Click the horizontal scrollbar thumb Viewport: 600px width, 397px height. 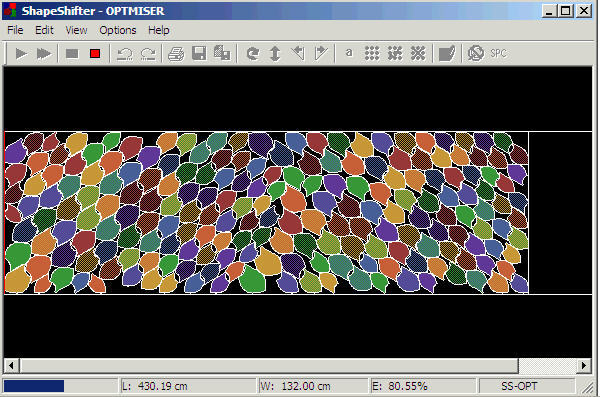(269, 365)
